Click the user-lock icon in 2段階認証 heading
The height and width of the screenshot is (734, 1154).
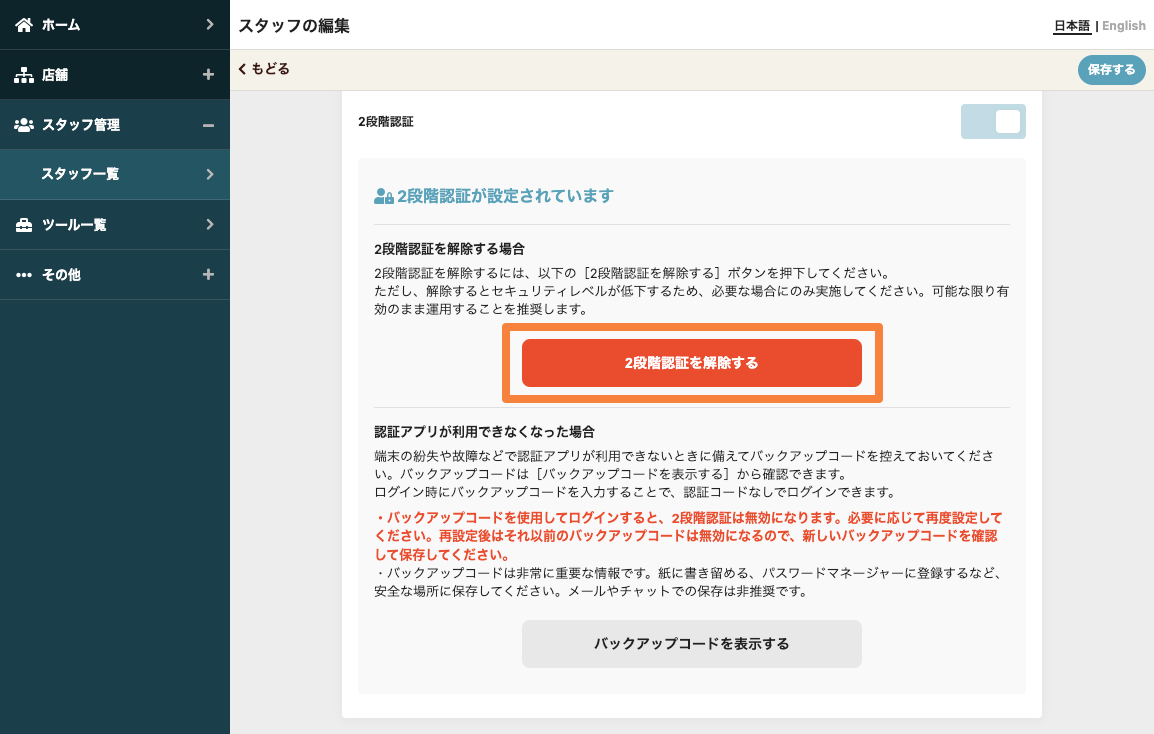click(383, 197)
